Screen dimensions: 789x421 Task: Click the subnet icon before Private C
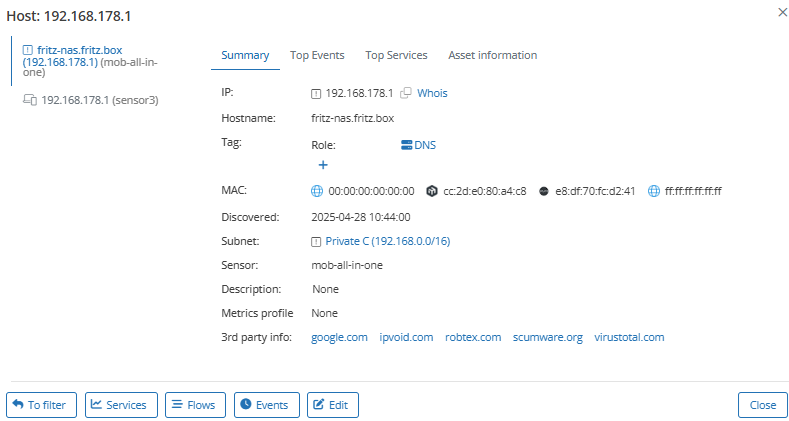point(317,241)
